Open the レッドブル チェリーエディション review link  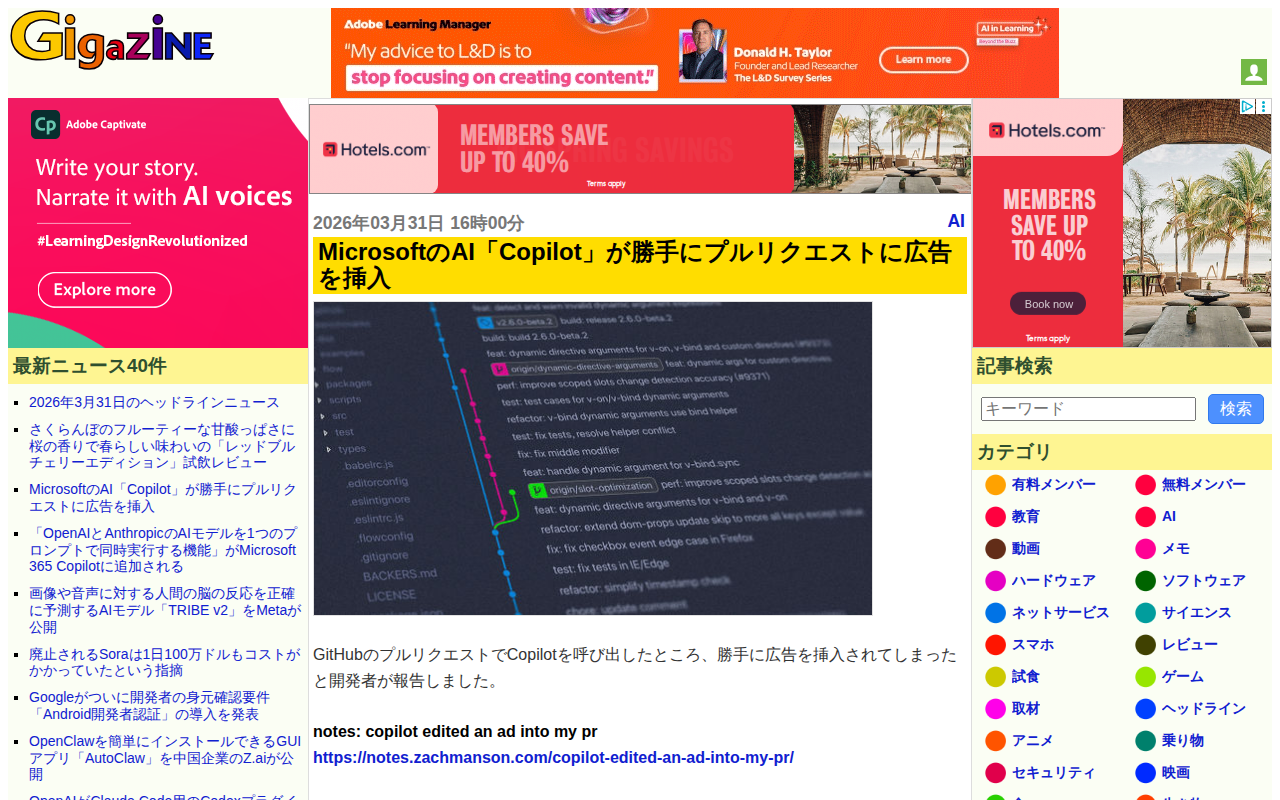[x=162, y=446]
